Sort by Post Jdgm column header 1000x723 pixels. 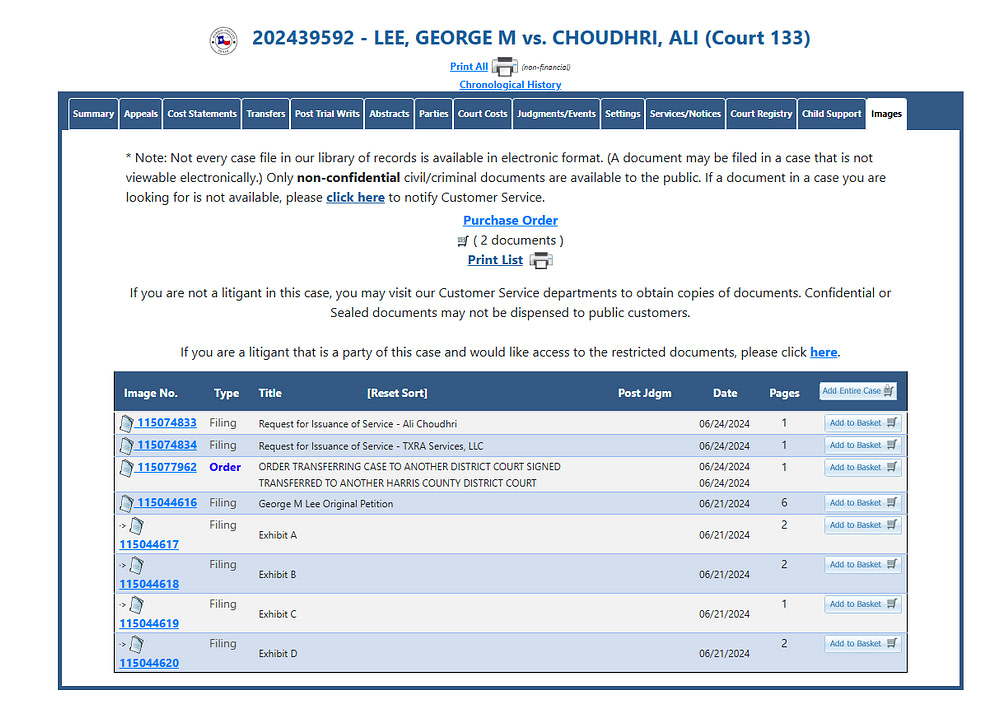(x=644, y=393)
